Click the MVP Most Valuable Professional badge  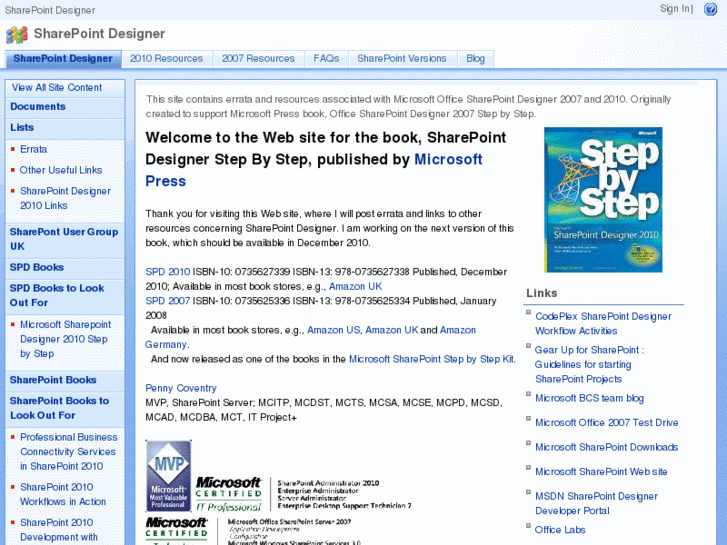pyautogui.click(x=168, y=476)
